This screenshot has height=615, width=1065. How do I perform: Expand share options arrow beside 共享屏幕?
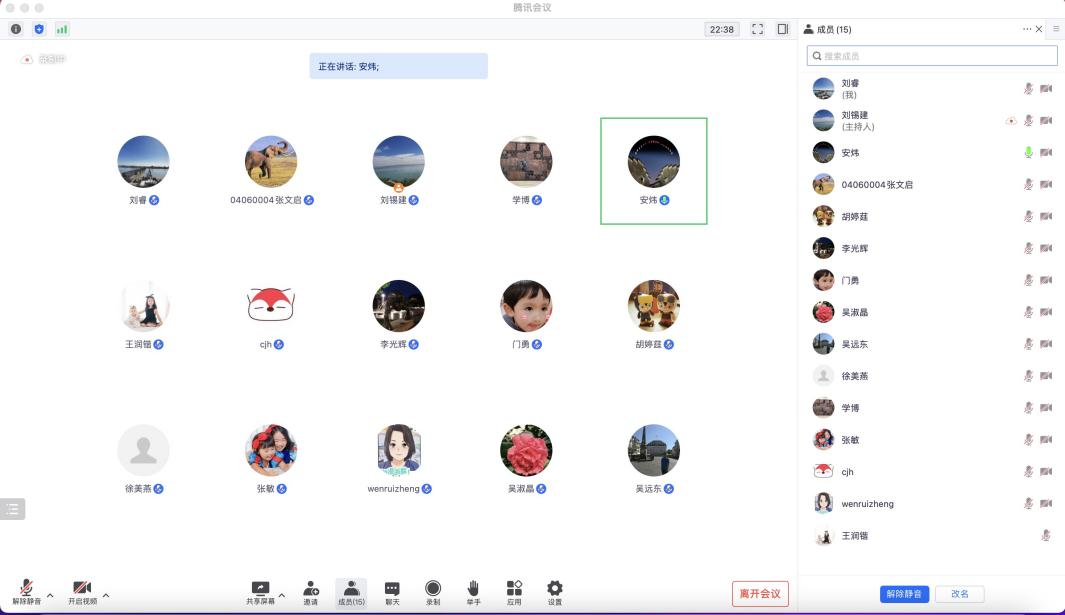(x=282, y=595)
